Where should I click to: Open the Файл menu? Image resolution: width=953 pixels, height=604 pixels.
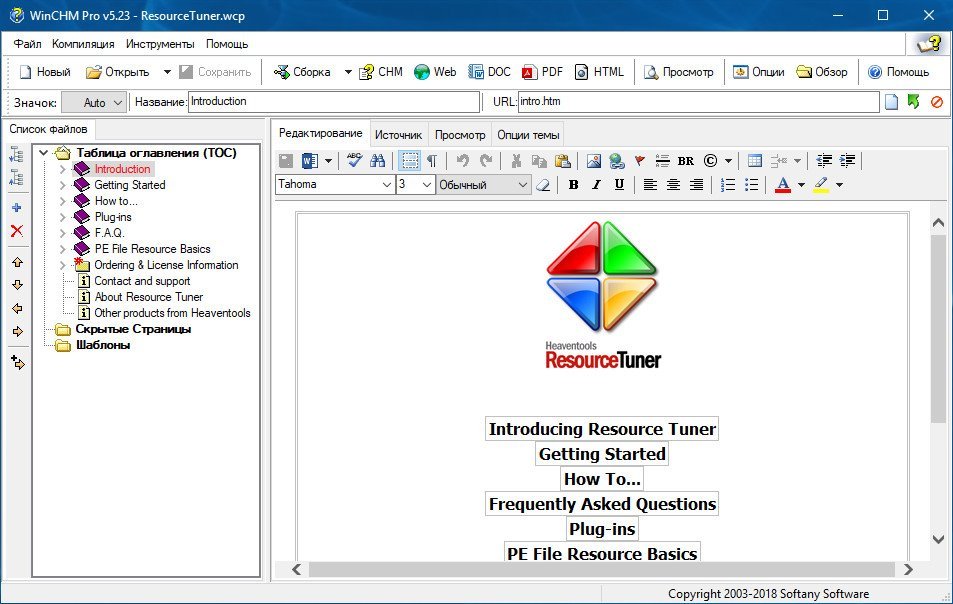pos(27,44)
